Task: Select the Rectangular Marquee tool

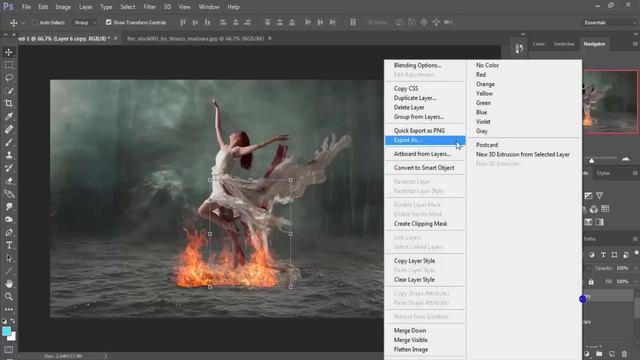Action: [9, 65]
